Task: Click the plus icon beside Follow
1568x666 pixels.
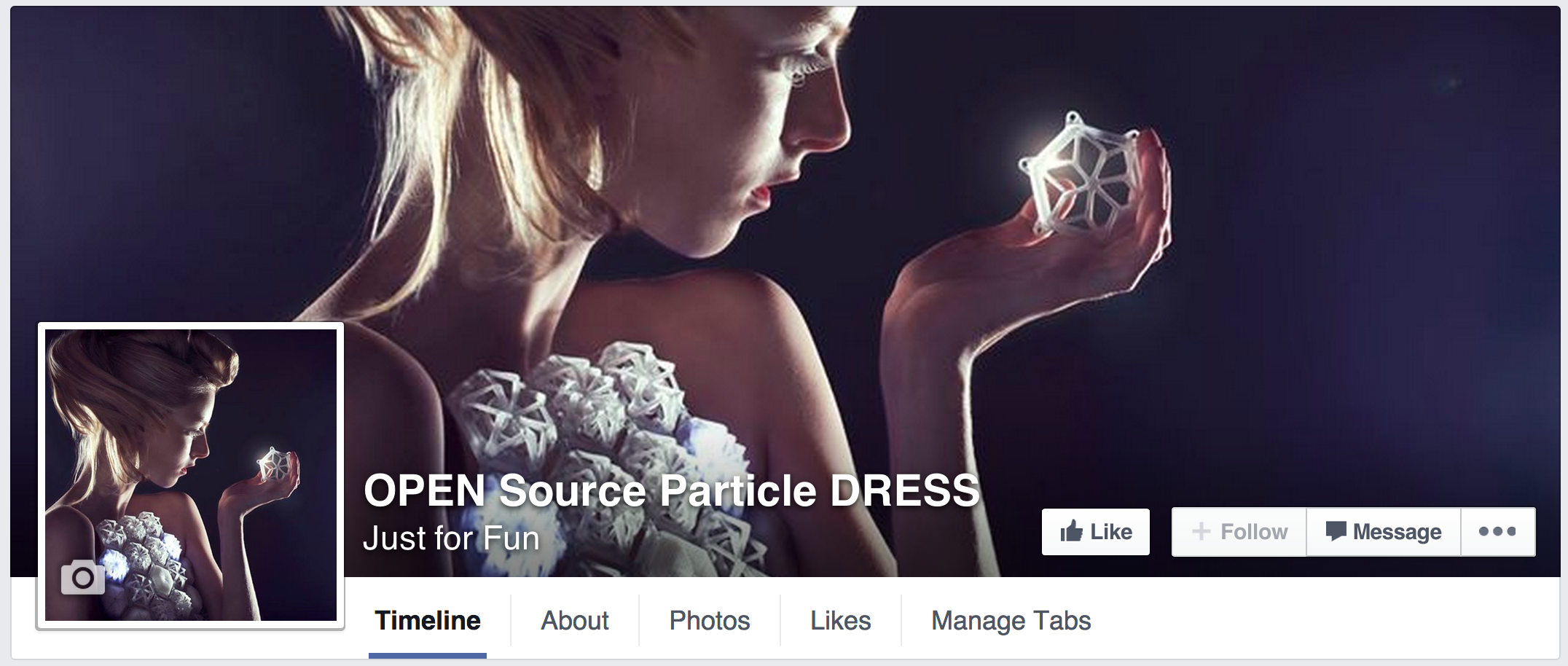Action: (x=1201, y=532)
